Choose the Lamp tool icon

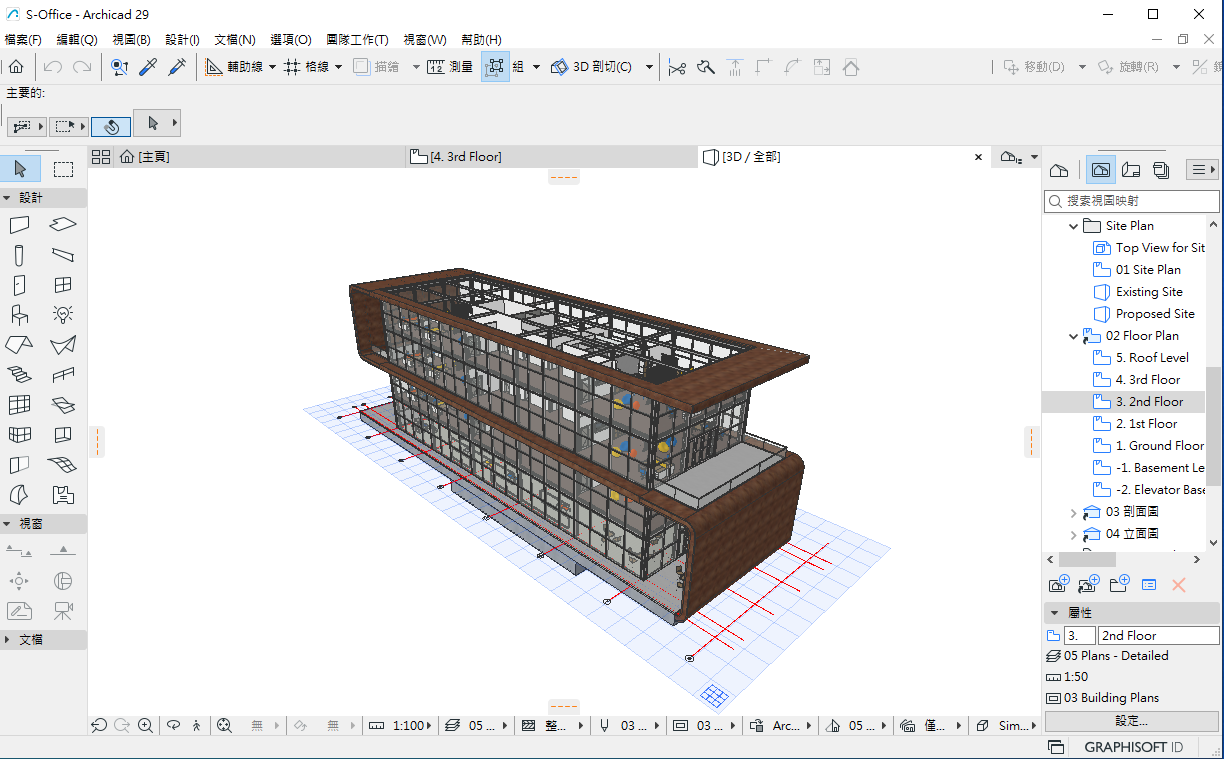(x=63, y=315)
